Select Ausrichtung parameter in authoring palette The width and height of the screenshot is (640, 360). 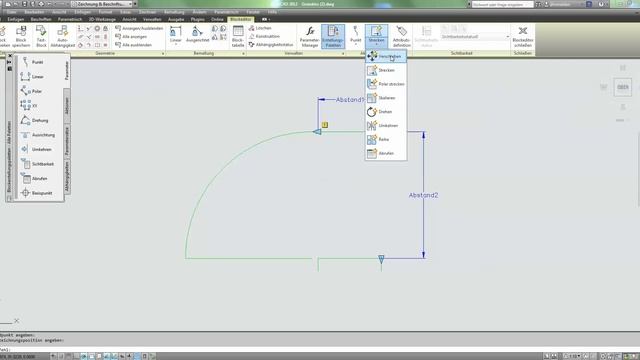pos(38,135)
